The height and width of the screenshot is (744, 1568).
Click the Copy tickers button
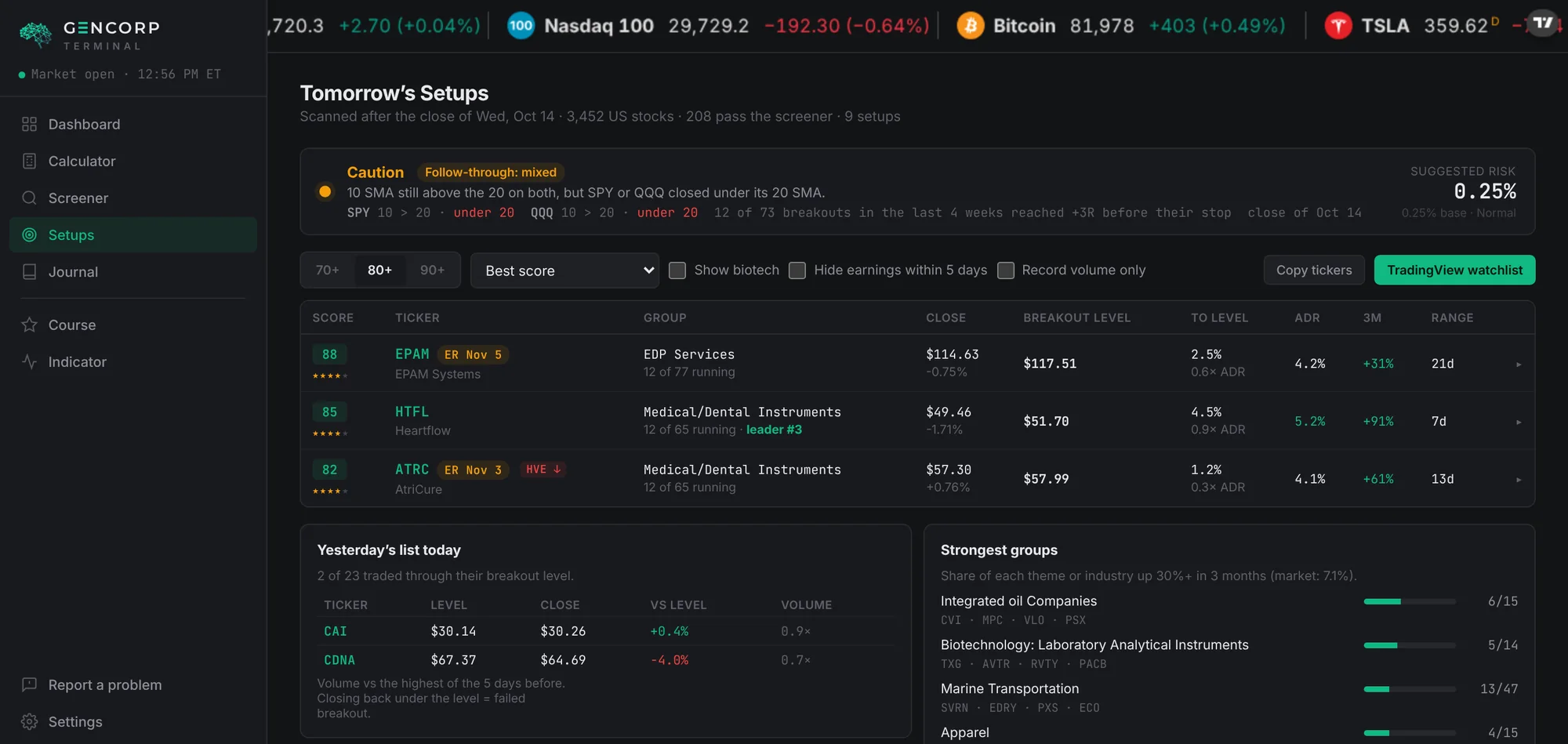[1314, 270]
